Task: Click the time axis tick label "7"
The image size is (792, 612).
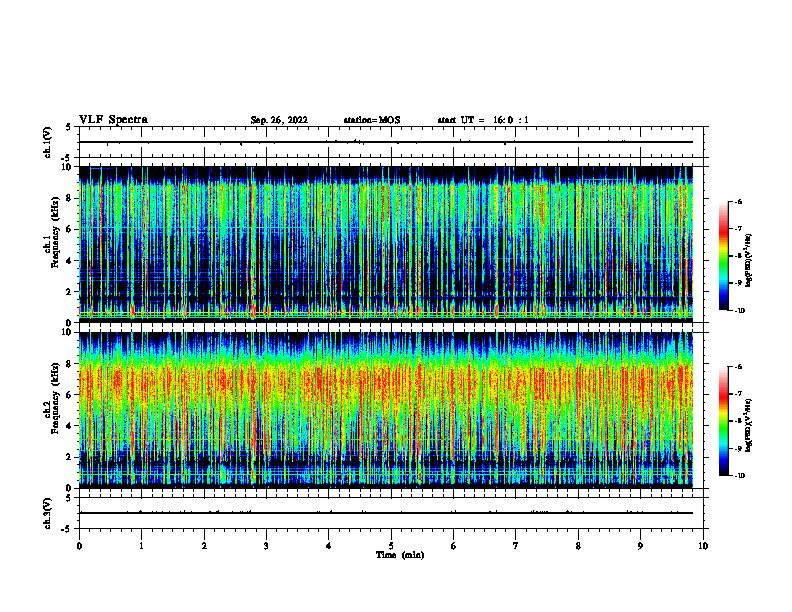Action: pyautogui.click(x=516, y=546)
